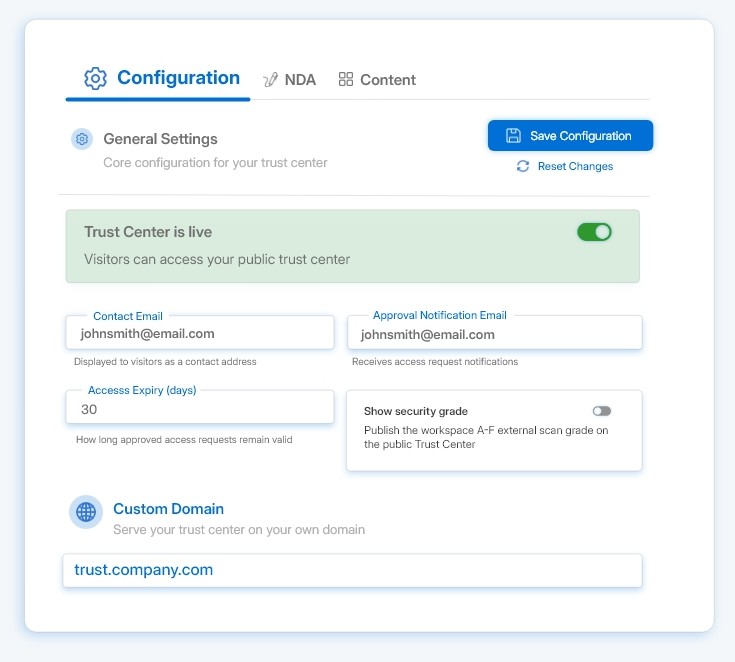Screen dimensions: 735x662
Task: Click the 'Trust Center is live' text
Action: (148, 232)
